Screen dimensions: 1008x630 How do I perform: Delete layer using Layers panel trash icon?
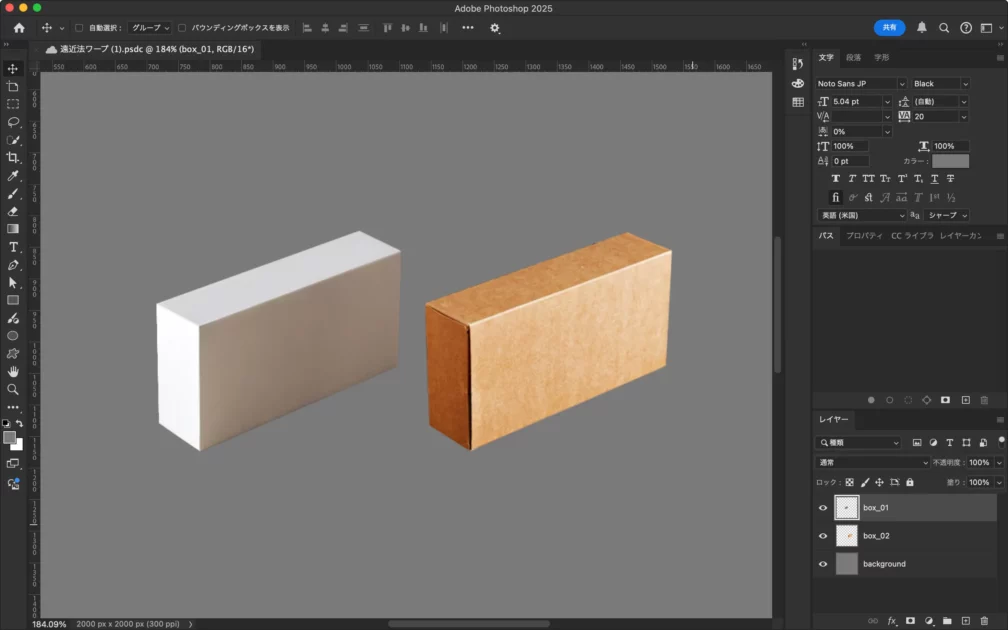tap(984, 621)
